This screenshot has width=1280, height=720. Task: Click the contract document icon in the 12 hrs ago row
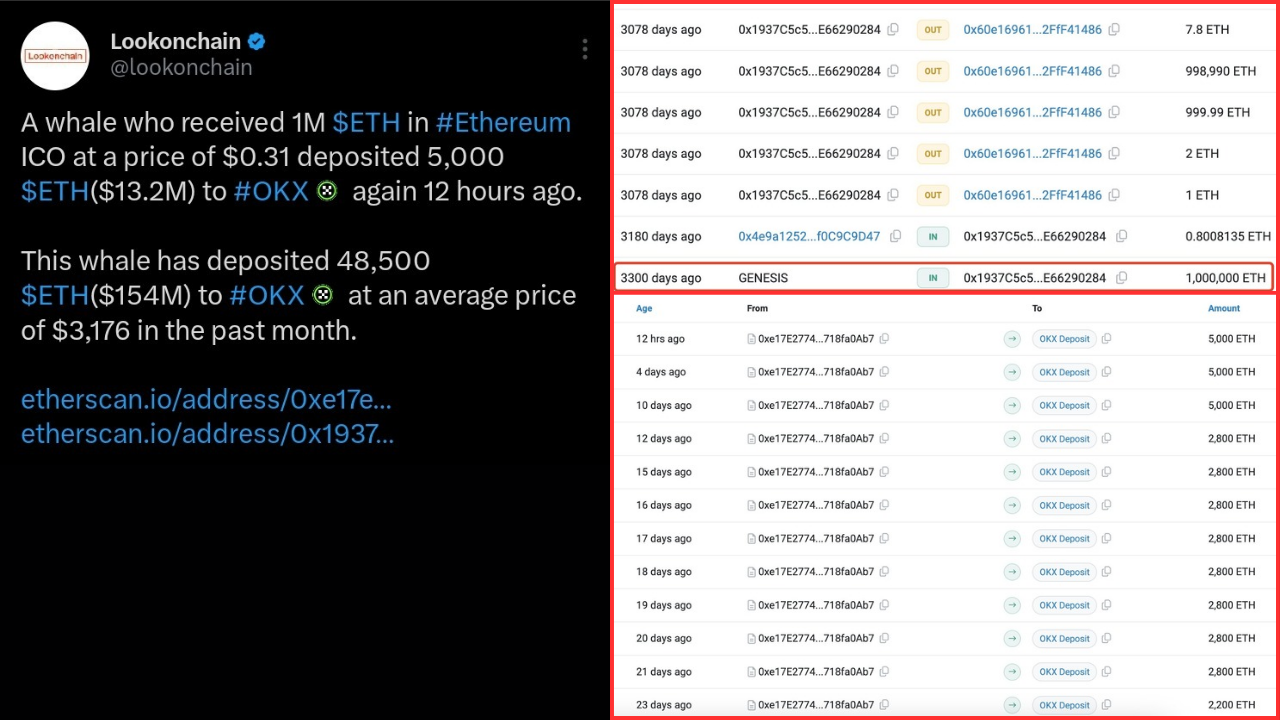(751, 339)
